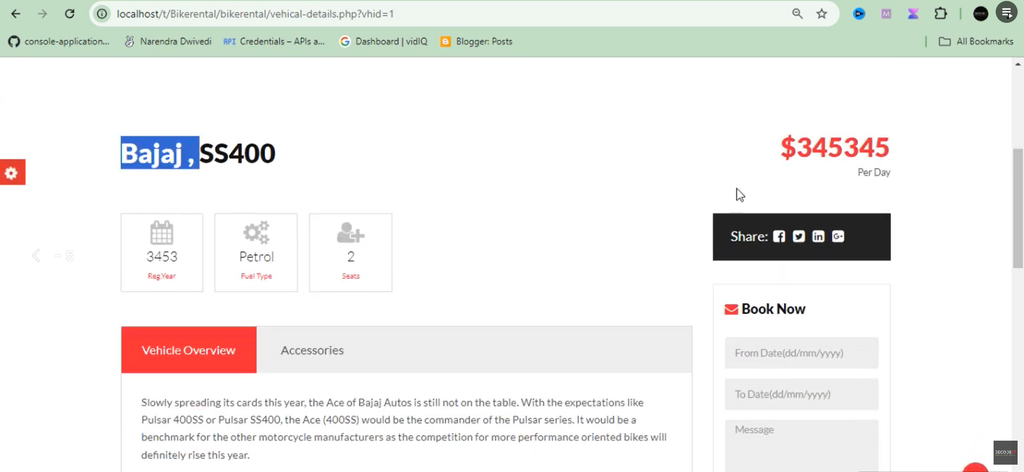This screenshot has width=1024, height=472.
Task: Open Dashboard | vidIQ bookmark
Action: click(x=383, y=41)
